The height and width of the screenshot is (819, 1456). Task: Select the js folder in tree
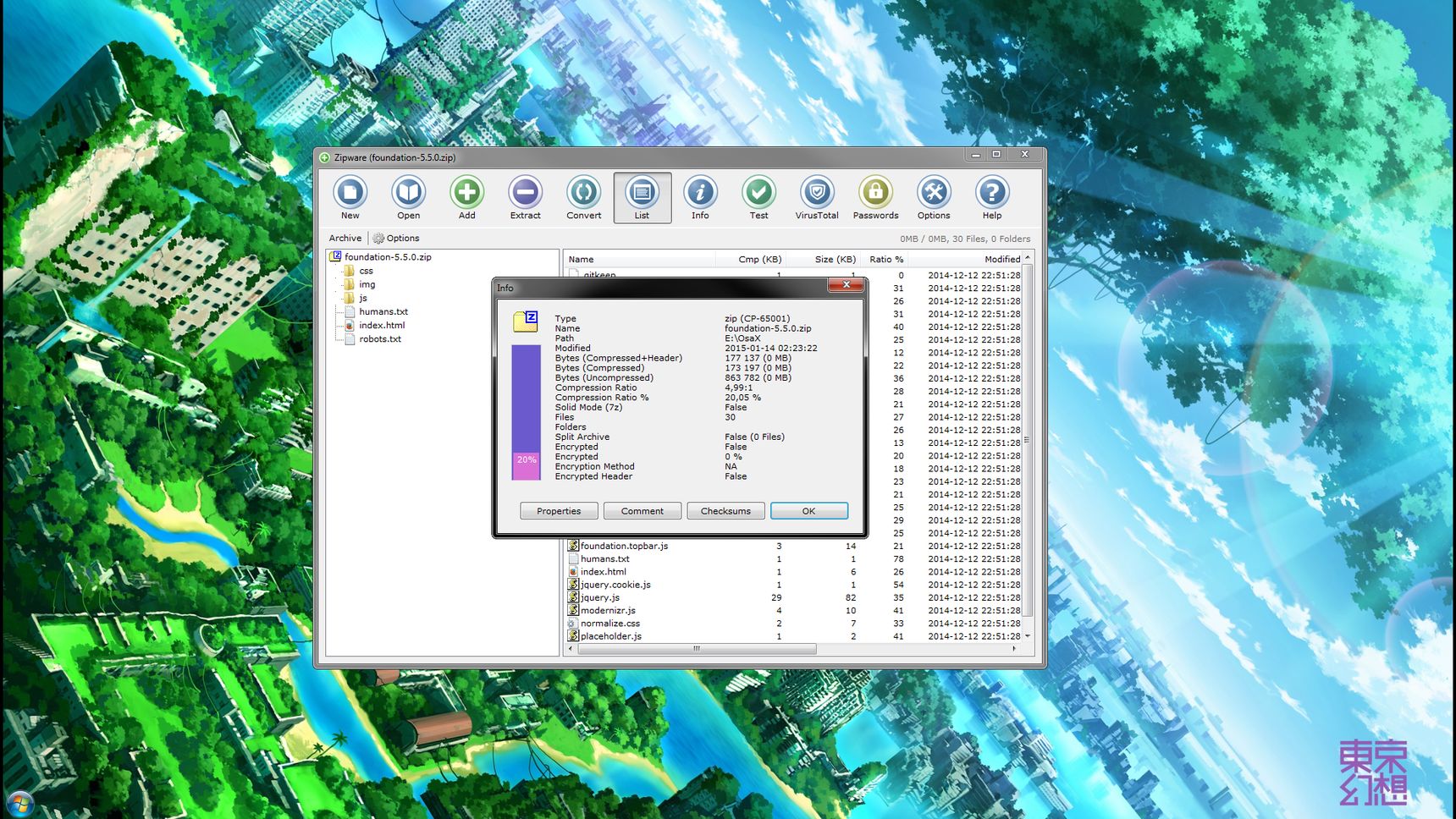click(363, 298)
